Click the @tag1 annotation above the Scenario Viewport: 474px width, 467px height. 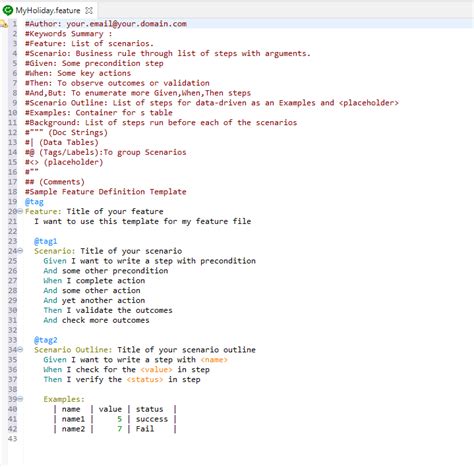pos(46,241)
